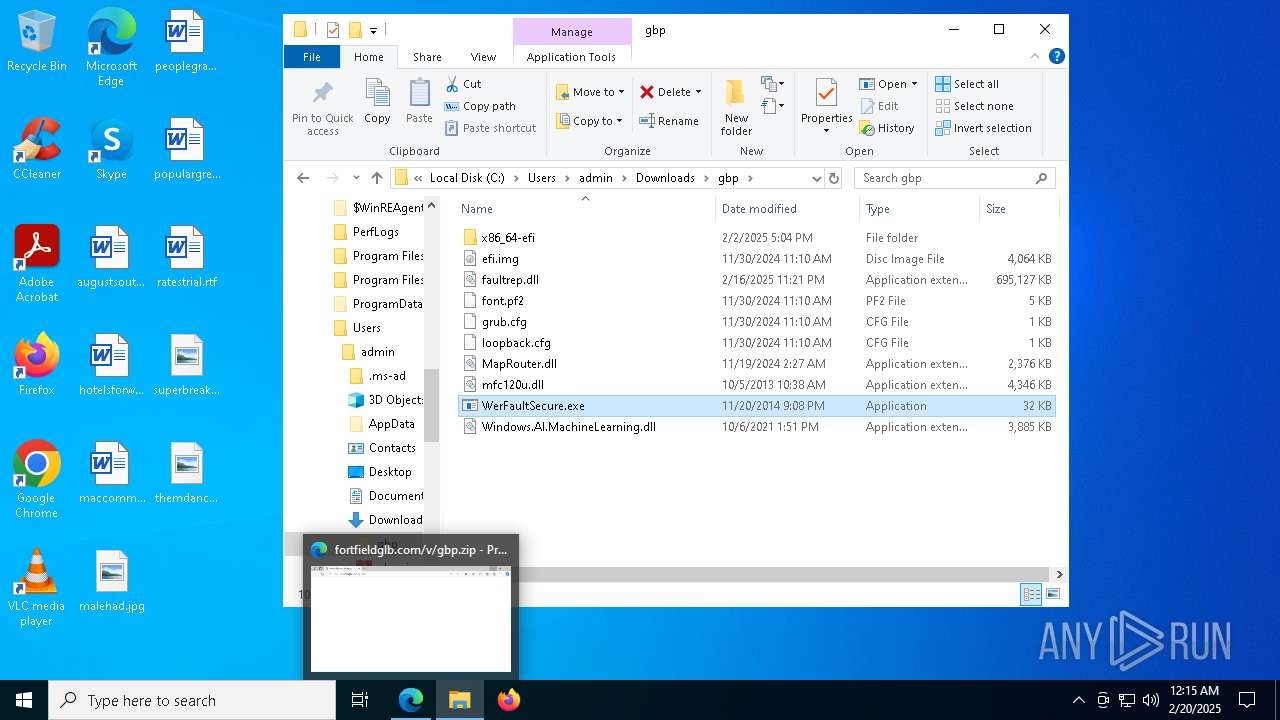The width and height of the screenshot is (1280, 720).
Task: Click the Manage contextual tab
Action: click(572, 32)
